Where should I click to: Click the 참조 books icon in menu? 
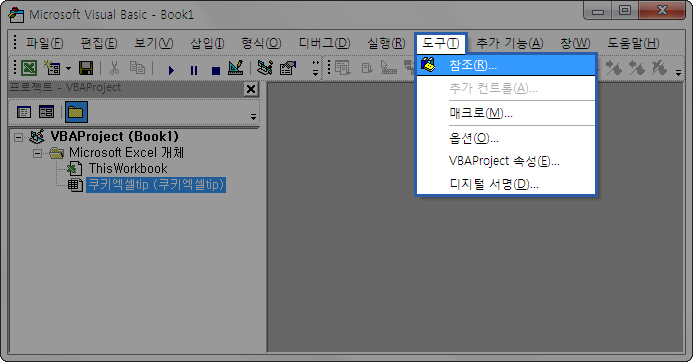tap(428, 65)
